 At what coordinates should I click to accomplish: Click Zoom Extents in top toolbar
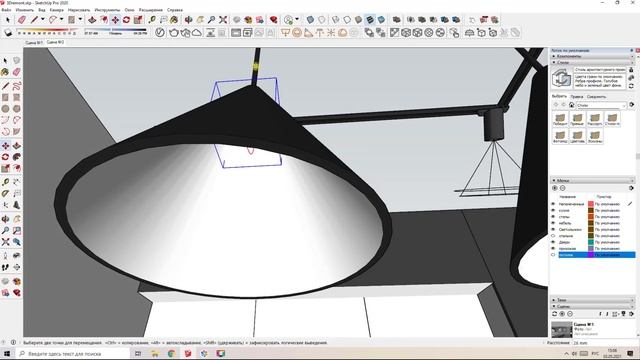click(x=223, y=20)
